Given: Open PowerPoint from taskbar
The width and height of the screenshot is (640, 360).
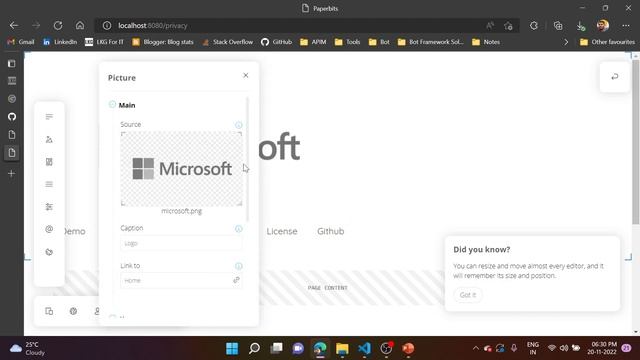Looking at the screenshot, I should coord(408,348).
